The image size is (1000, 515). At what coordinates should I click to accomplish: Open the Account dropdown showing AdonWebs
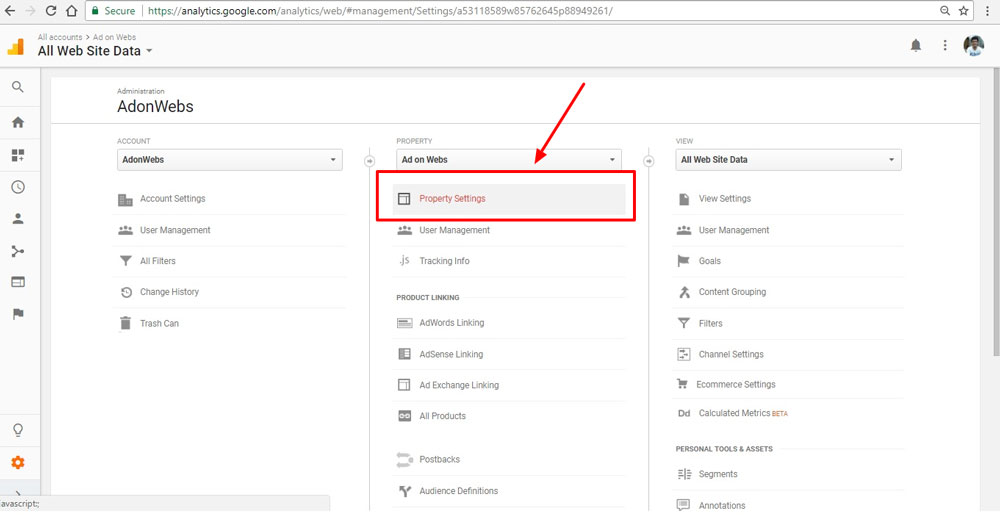click(x=230, y=160)
